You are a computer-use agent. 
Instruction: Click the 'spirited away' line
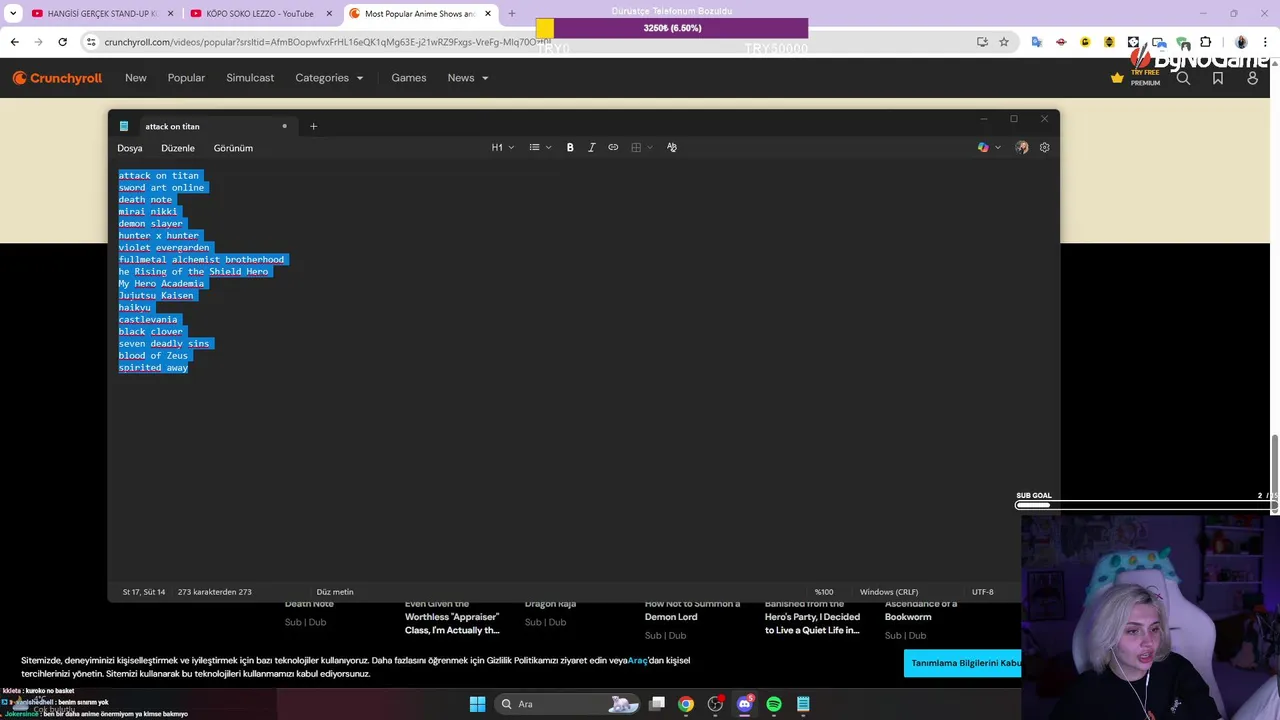pos(153,367)
